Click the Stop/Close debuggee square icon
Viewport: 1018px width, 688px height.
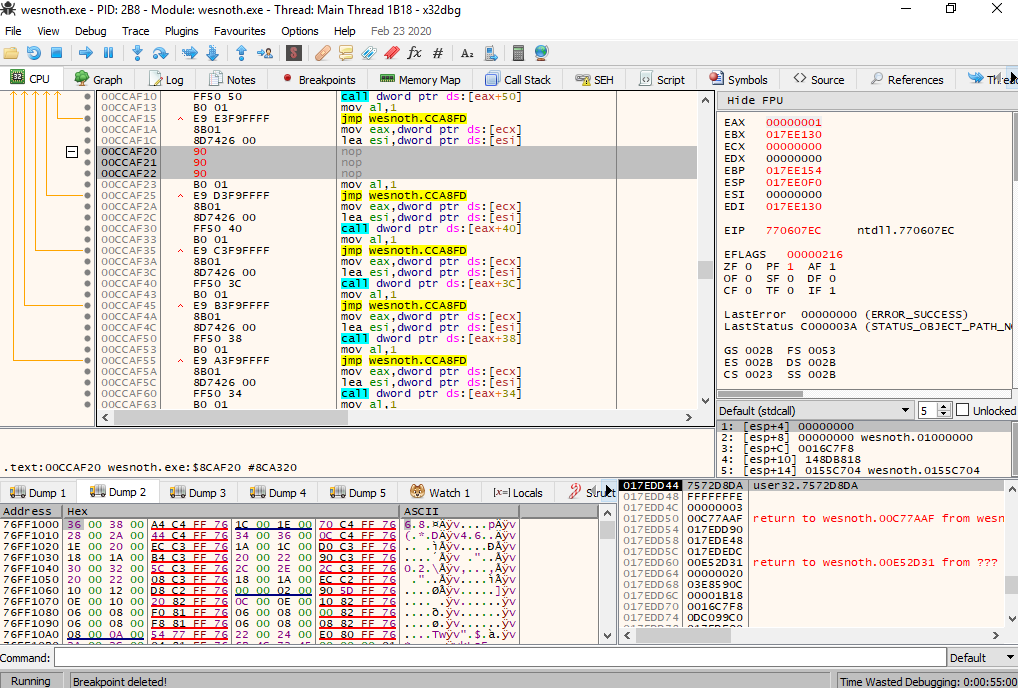click(x=56, y=53)
